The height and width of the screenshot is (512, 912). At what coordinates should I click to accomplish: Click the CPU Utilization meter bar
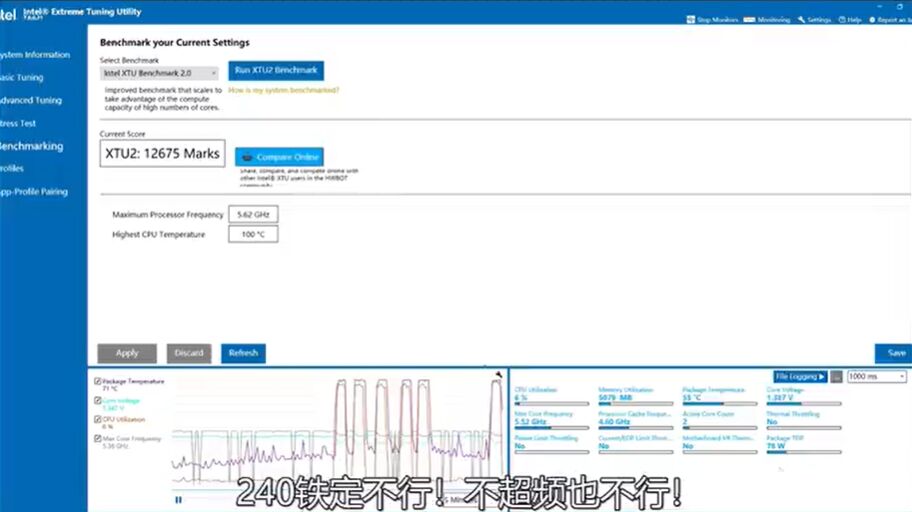click(x=552, y=404)
